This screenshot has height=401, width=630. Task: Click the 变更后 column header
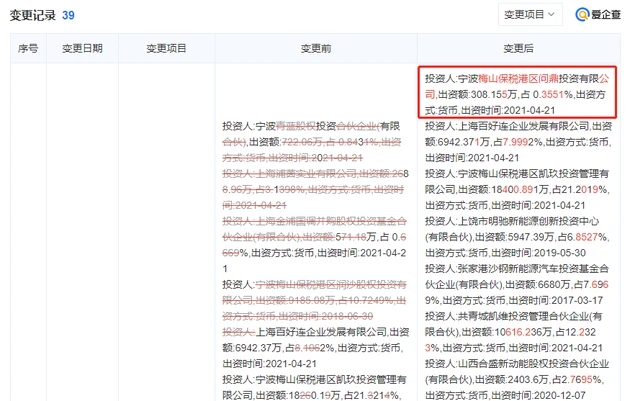click(x=519, y=49)
